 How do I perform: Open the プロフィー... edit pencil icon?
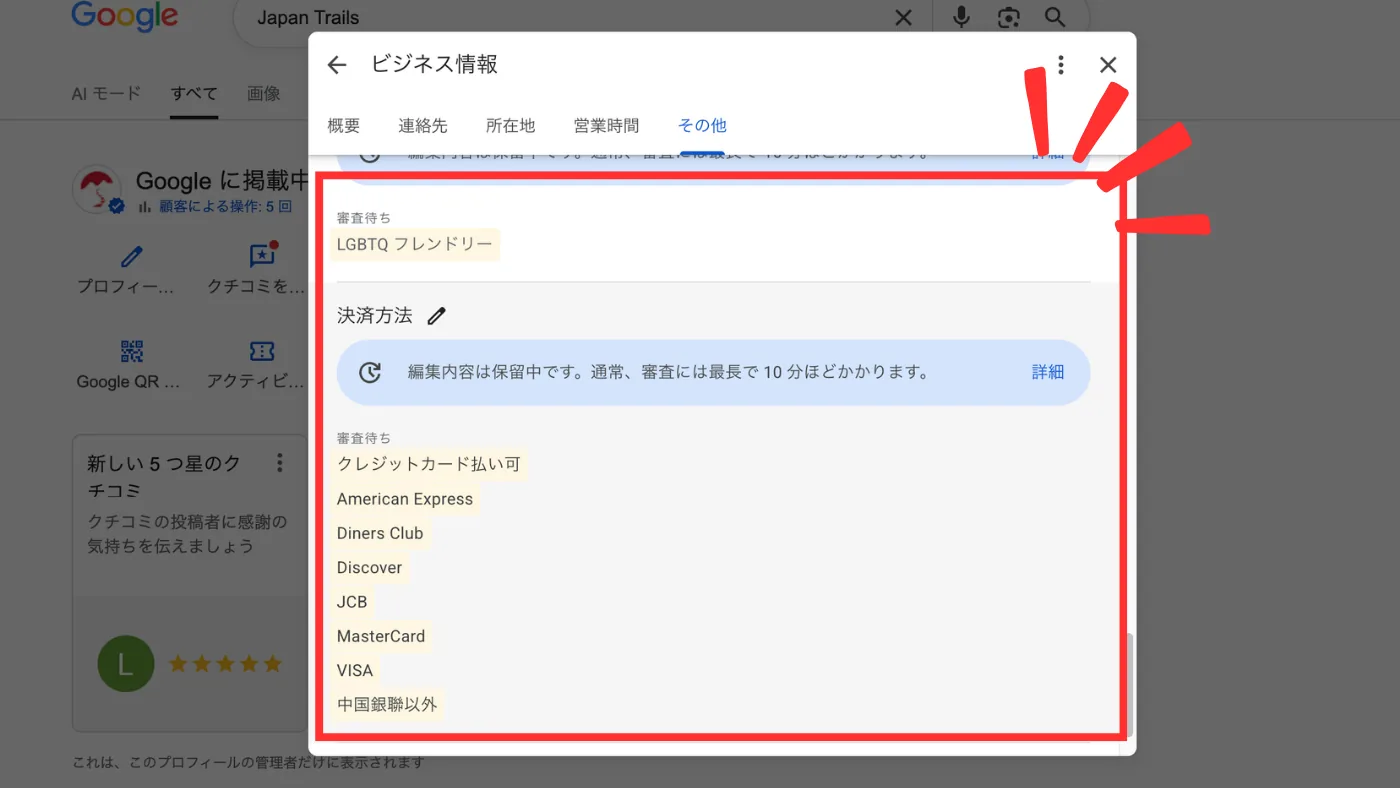click(131, 257)
